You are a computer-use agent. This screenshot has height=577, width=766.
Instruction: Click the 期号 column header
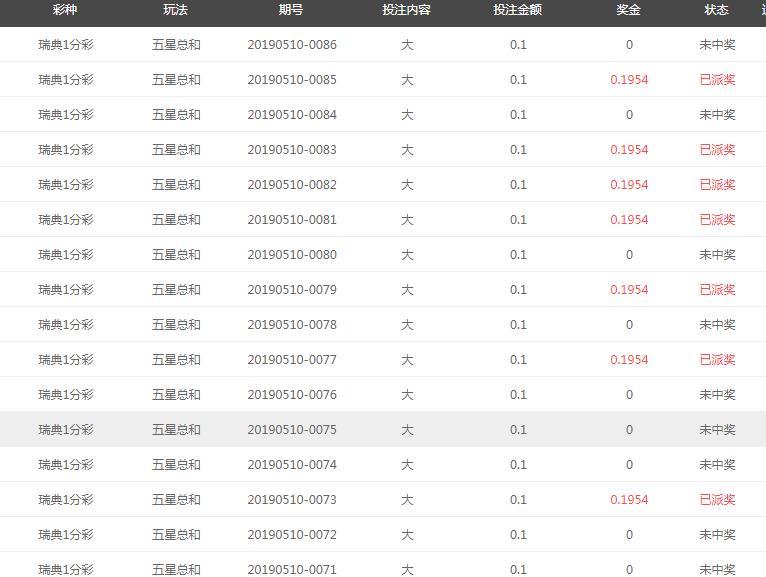point(291,10)
